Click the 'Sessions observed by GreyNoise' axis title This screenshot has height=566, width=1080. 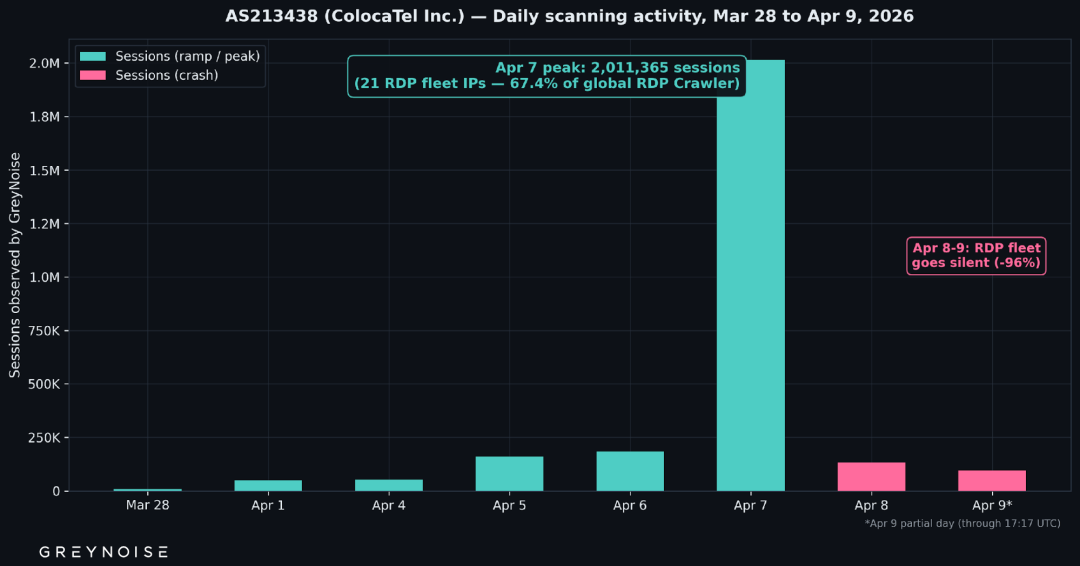(x=15, y=265)
